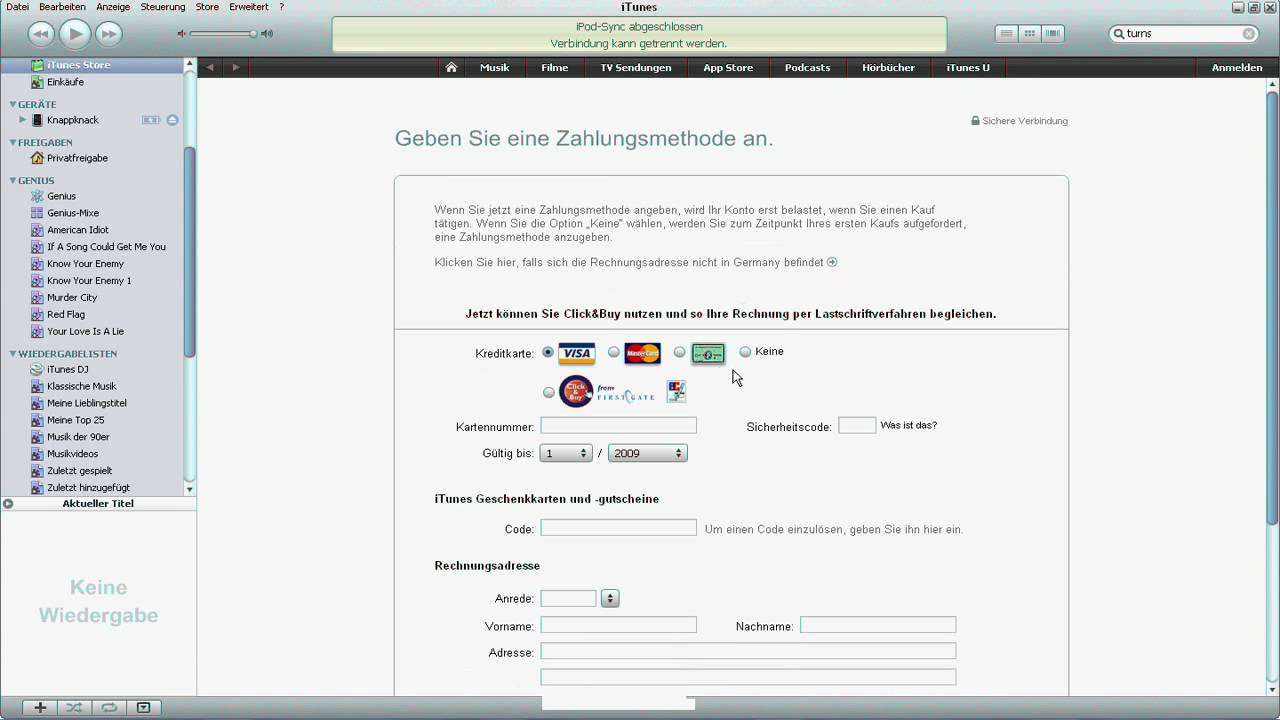Click the rewind playback button

(x=40, y=34)
